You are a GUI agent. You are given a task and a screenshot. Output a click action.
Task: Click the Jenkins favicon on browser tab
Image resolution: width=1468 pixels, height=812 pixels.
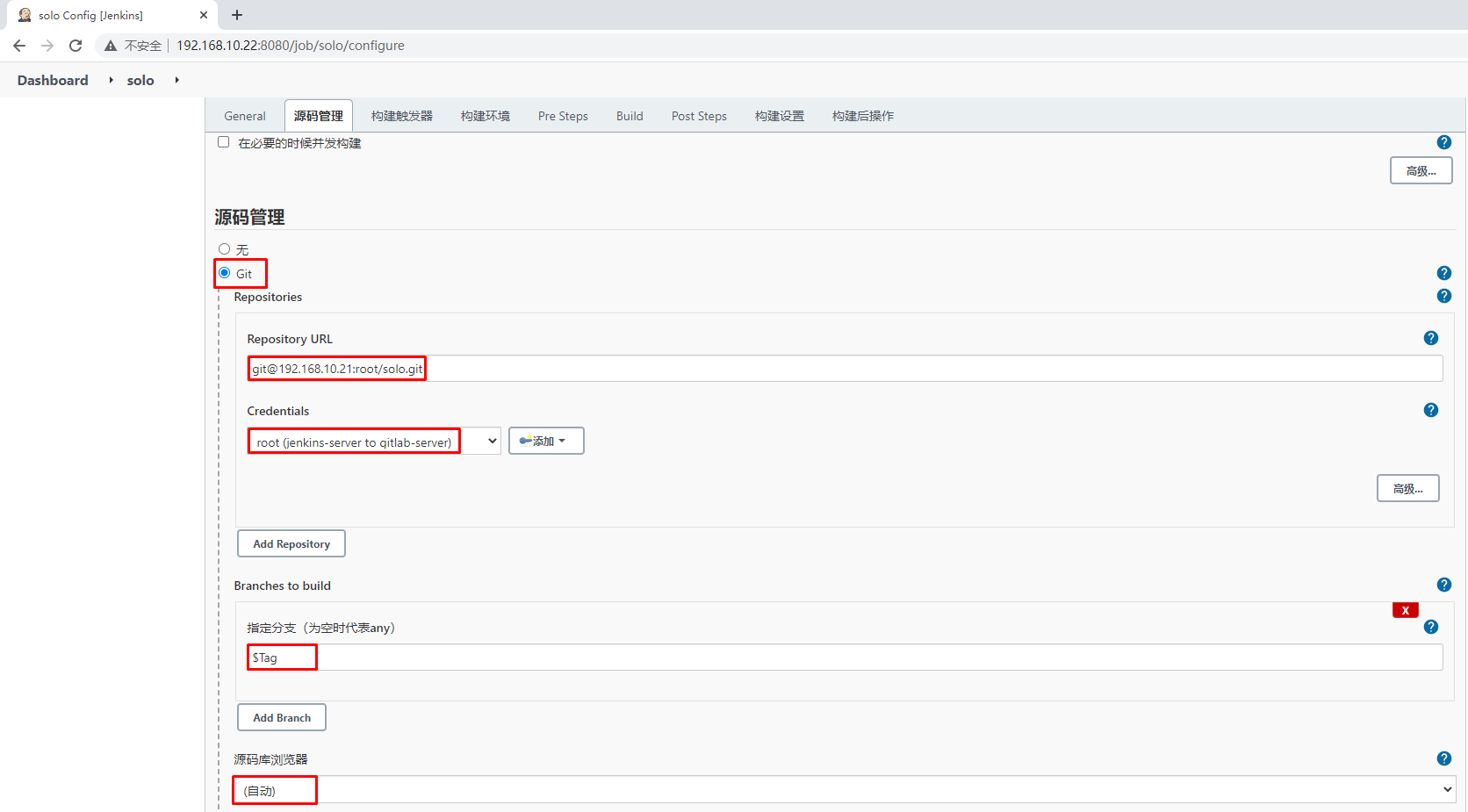point(25,15)
